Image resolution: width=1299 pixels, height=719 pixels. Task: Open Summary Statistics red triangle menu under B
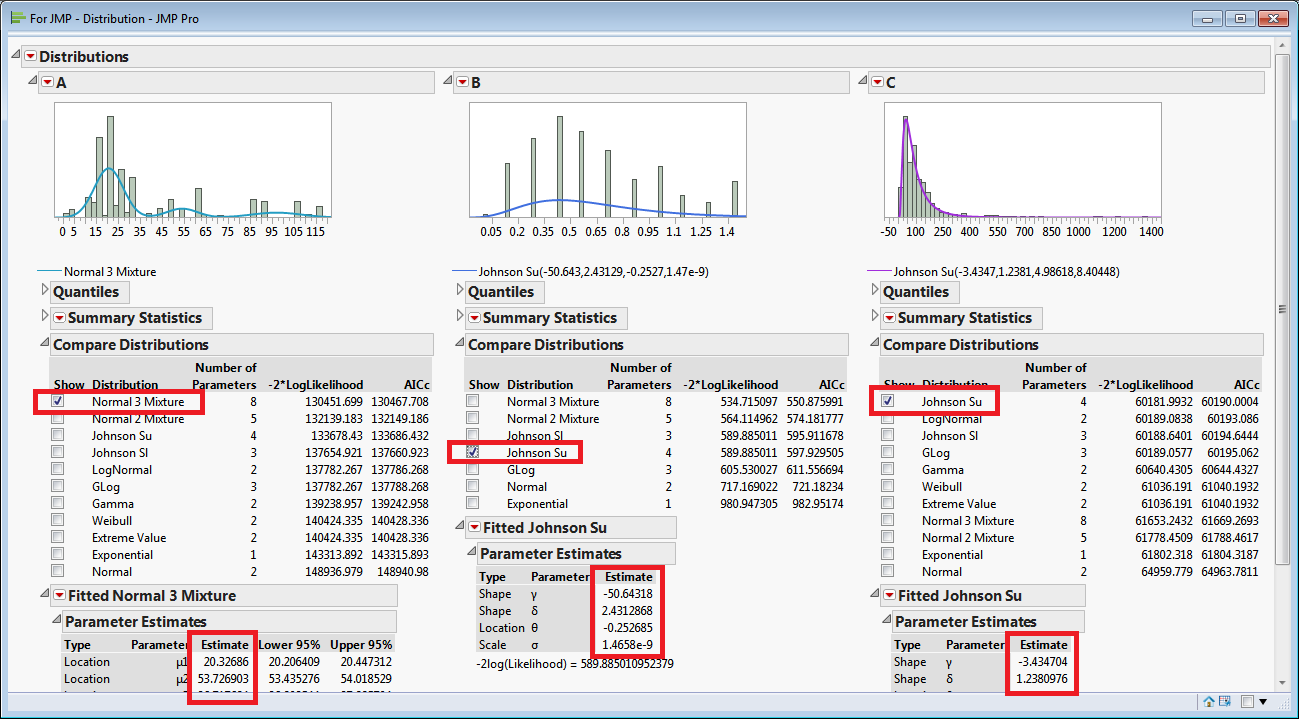point(474,318)
